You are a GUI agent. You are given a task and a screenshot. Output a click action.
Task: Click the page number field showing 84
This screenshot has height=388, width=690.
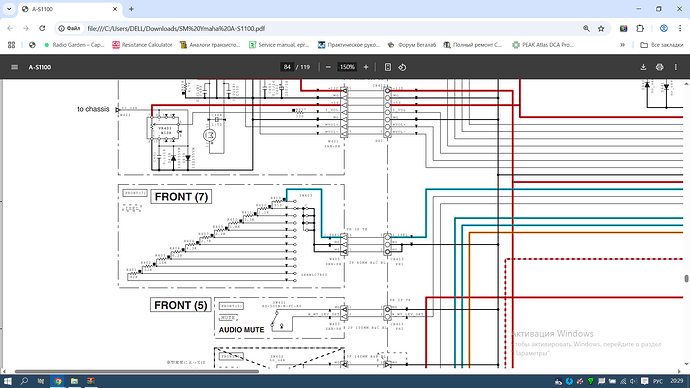click(287, 67)
